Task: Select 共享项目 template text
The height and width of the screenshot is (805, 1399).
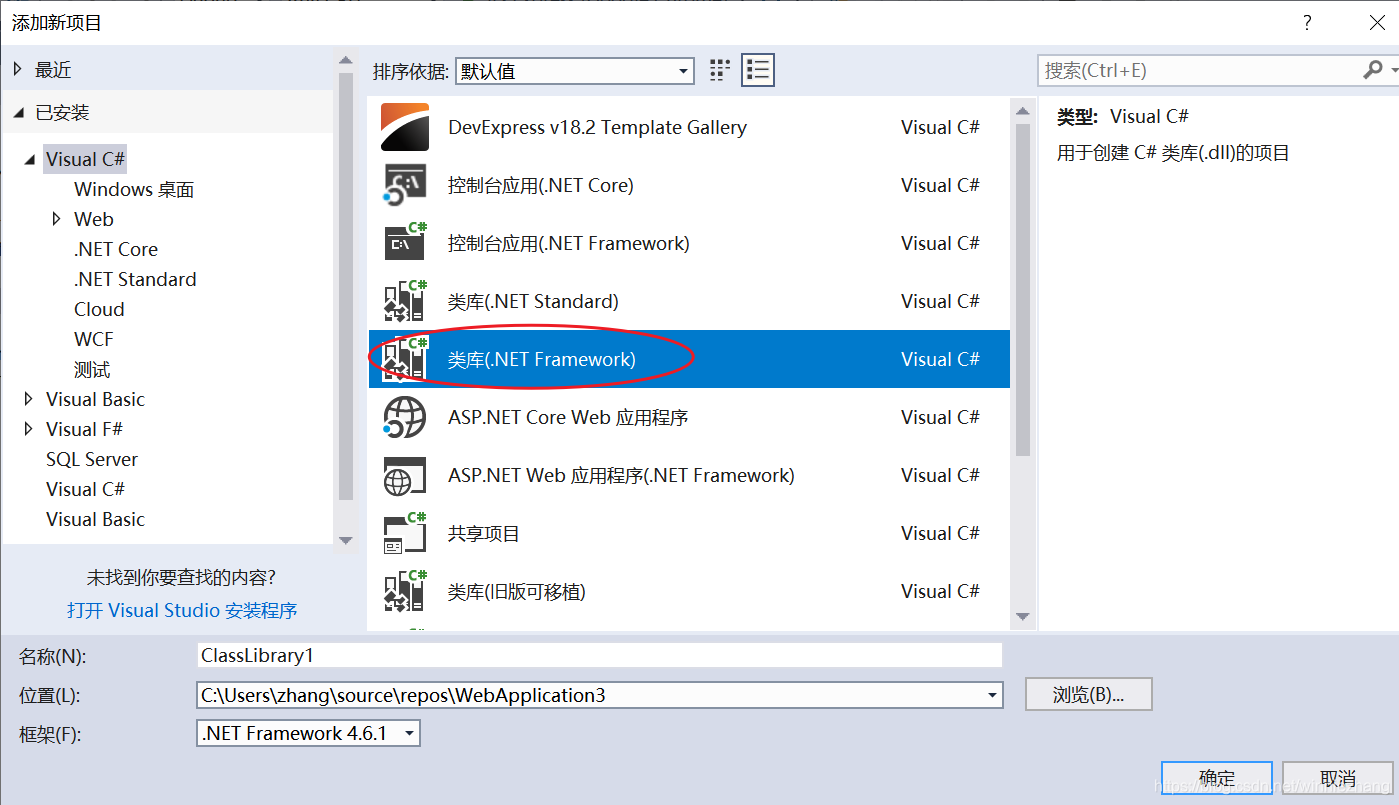Action: coord(484,533)
